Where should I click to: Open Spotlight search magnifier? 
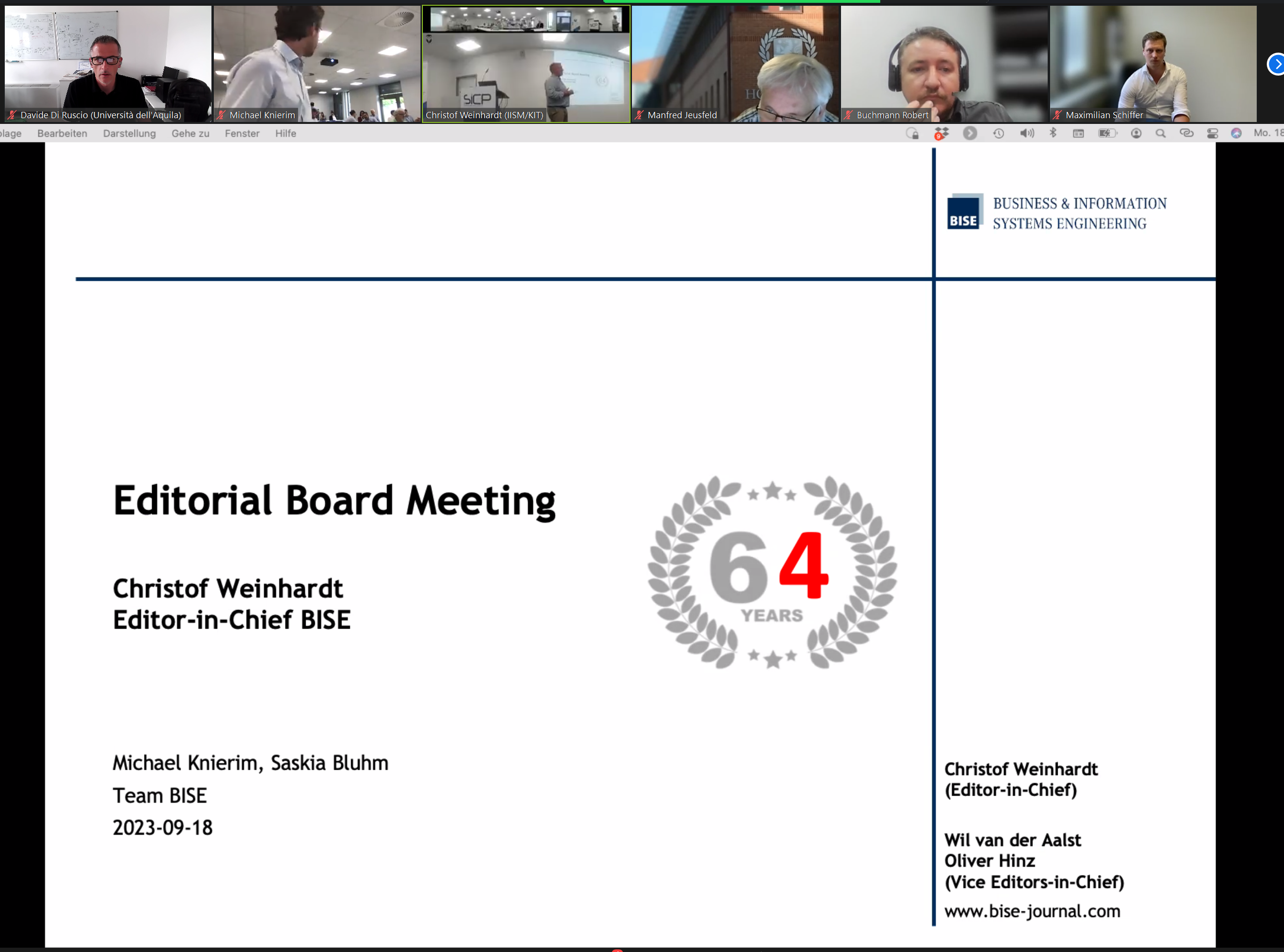pyautogui.click(x=1161, y=133)
